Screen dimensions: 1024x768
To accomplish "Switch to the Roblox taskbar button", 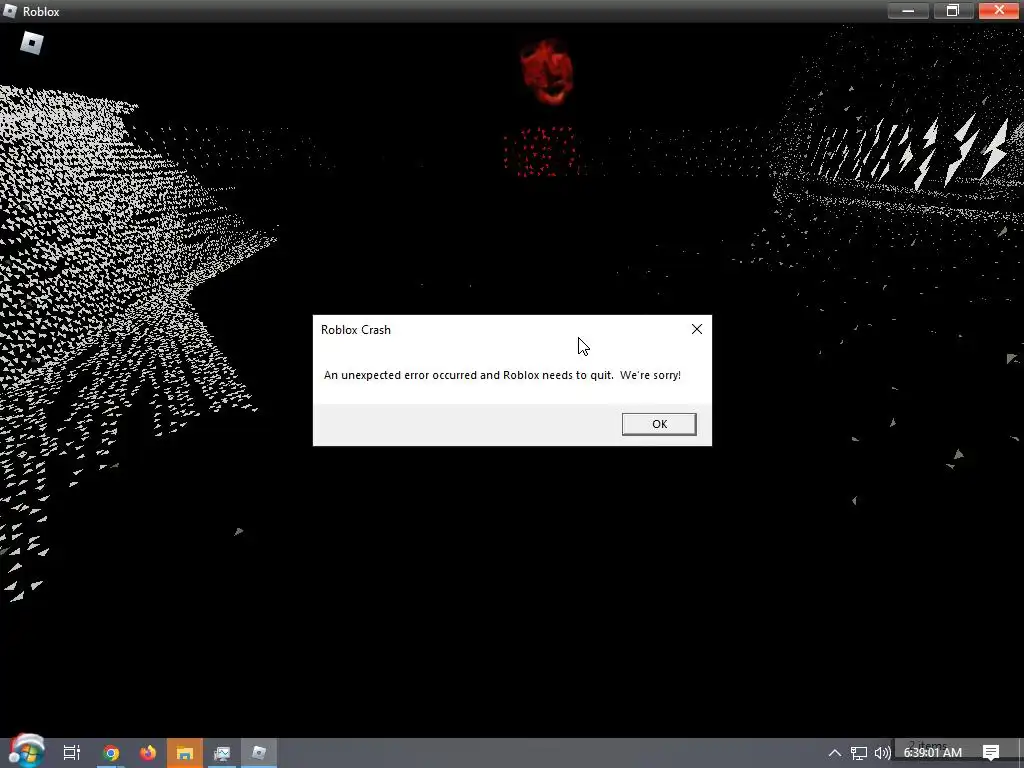I will pos(259,753).
